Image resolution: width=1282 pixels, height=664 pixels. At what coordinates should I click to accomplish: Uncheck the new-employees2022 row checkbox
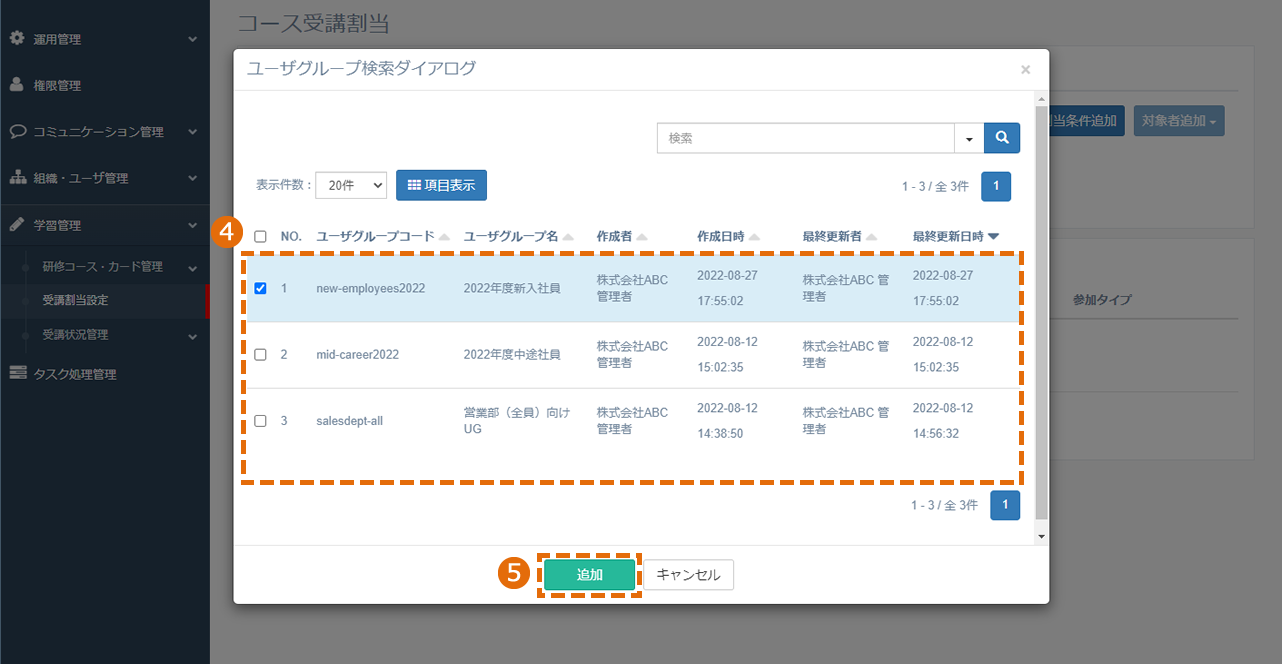pyautogui.click(x=261, y=288)
